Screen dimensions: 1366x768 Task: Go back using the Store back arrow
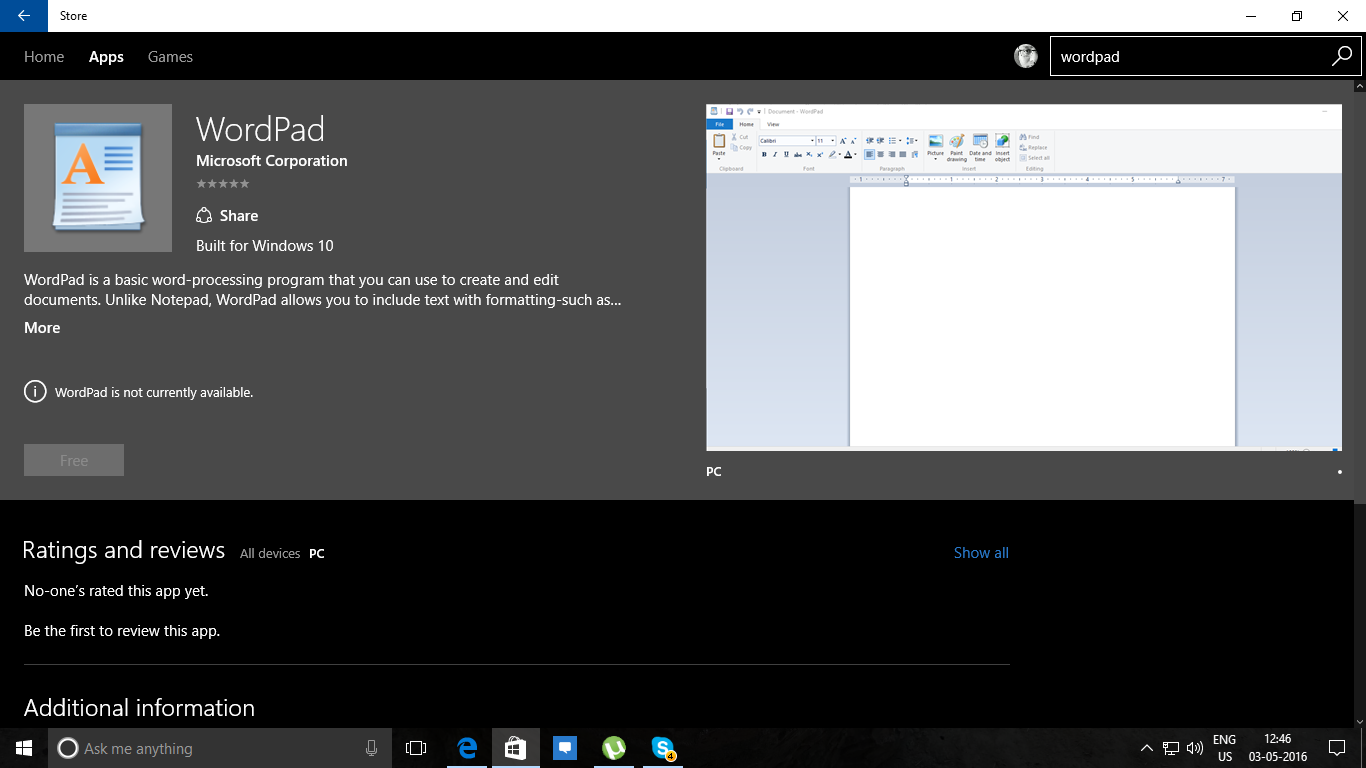coord(23,16)
